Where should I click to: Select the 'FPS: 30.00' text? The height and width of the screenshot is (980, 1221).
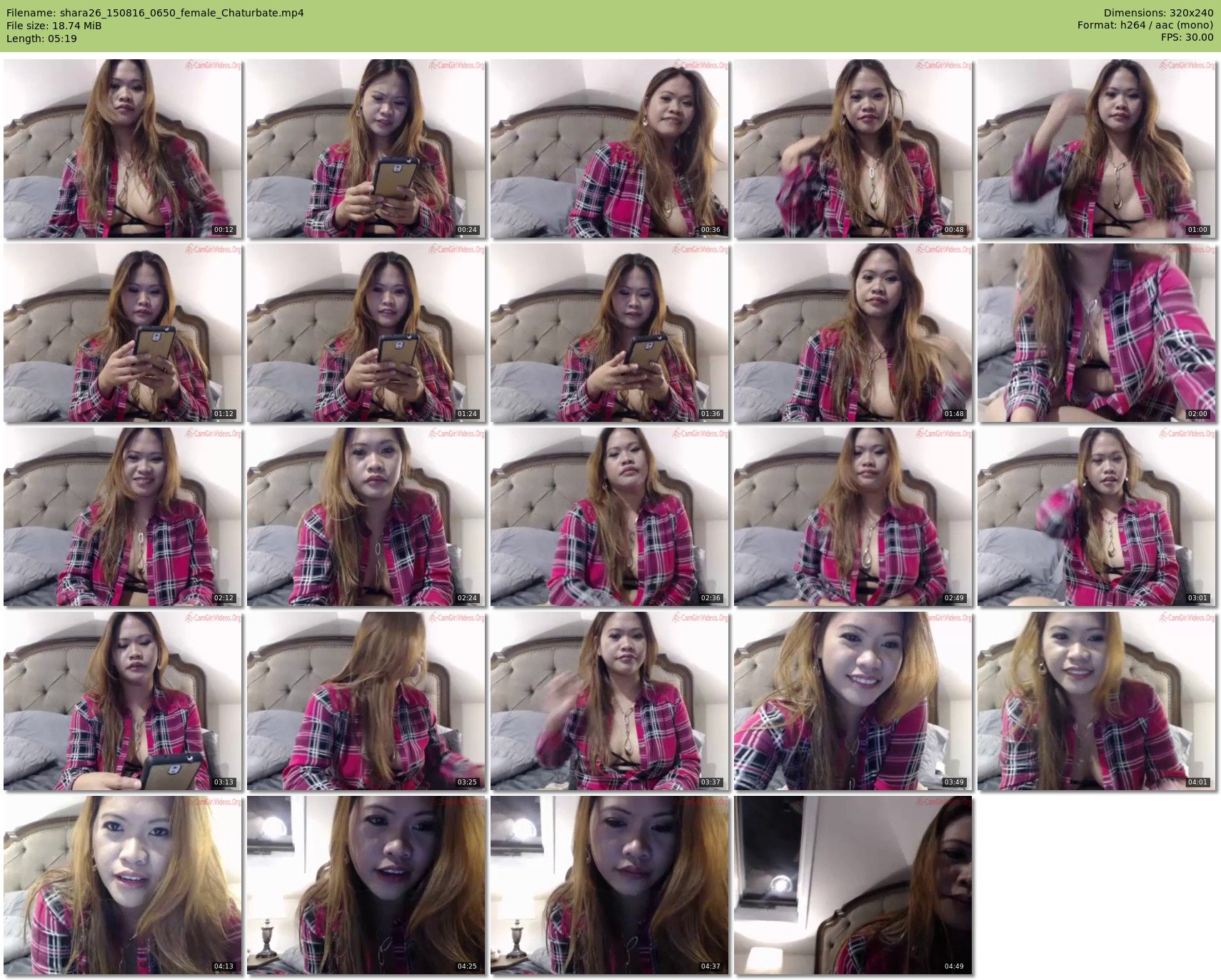(1187, 39)
